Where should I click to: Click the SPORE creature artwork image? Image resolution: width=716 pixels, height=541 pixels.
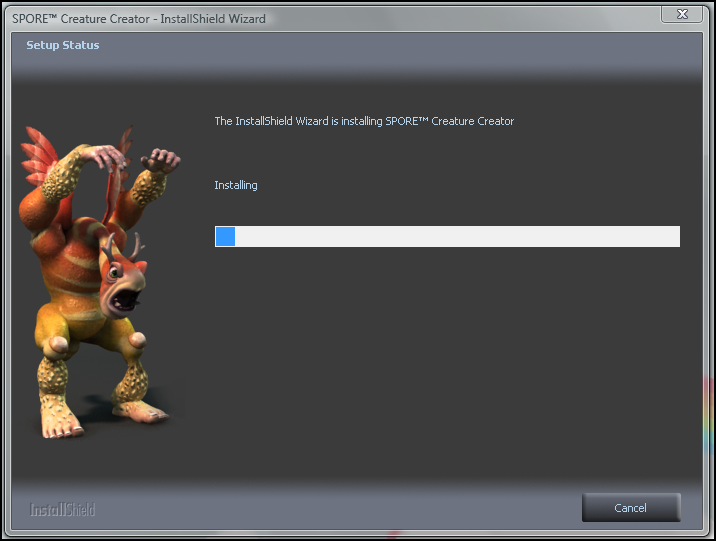coord(100,282)
